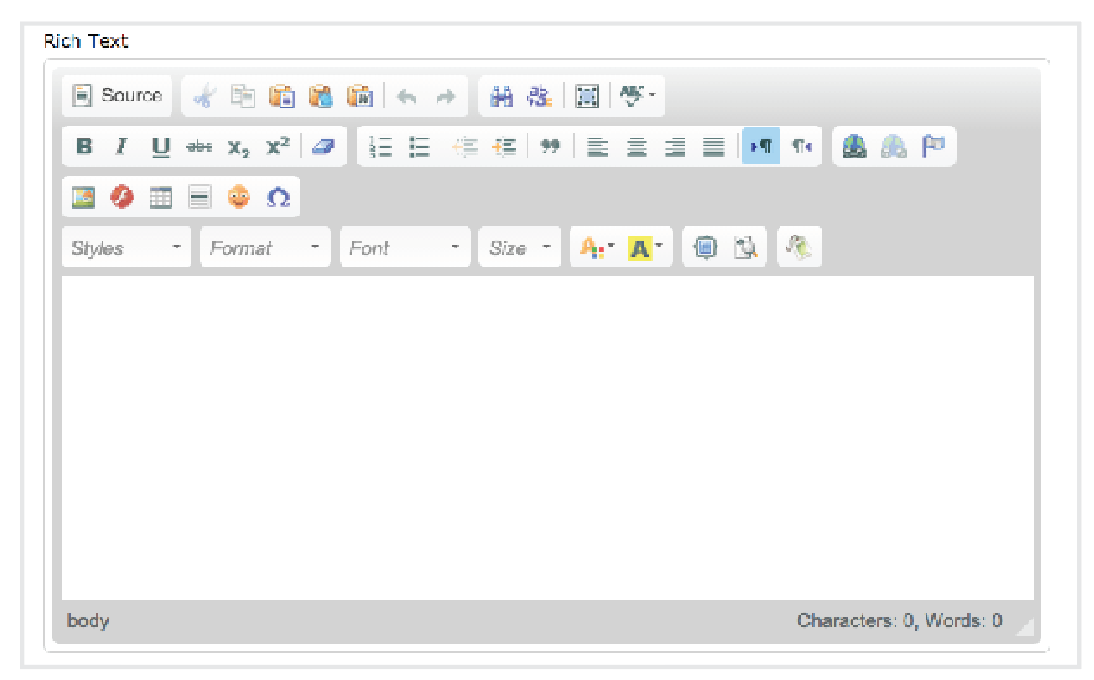Viewport: 1094px width, 680px height.
Task: Remove formatting with the eraser icon
Action: tap(324, 147)
